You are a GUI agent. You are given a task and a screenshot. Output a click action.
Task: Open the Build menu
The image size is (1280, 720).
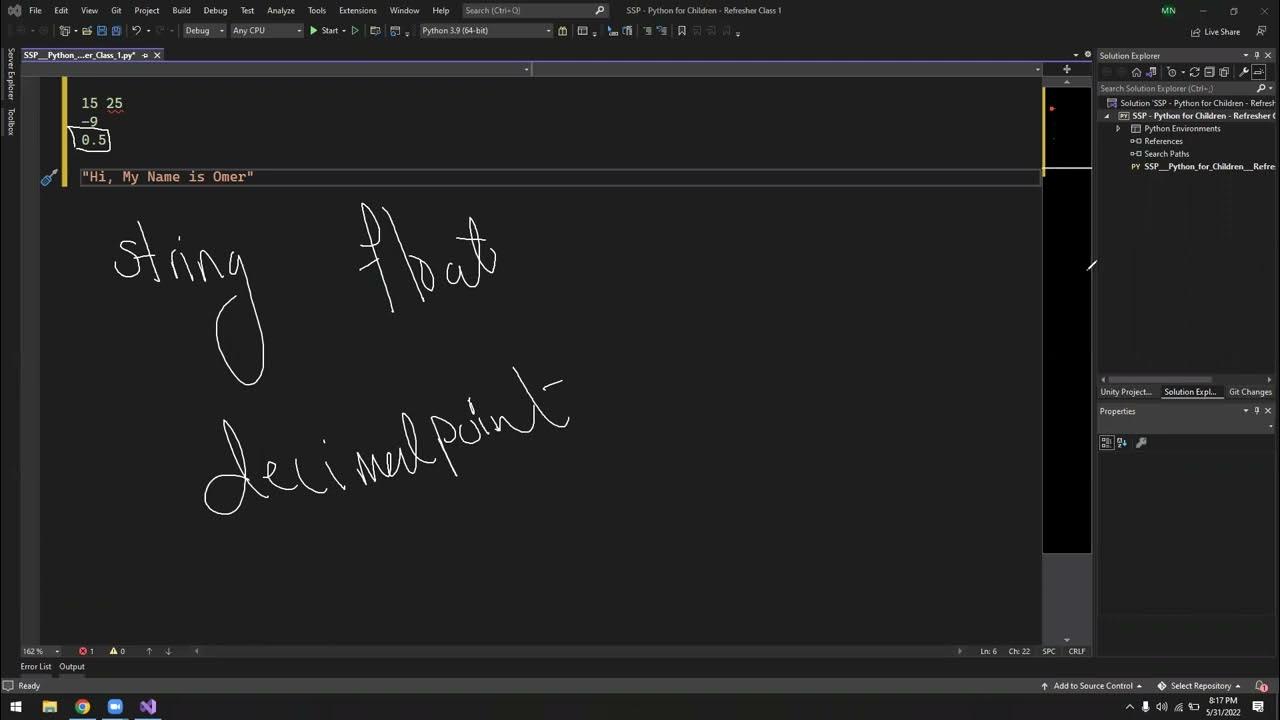coord(181,10)
